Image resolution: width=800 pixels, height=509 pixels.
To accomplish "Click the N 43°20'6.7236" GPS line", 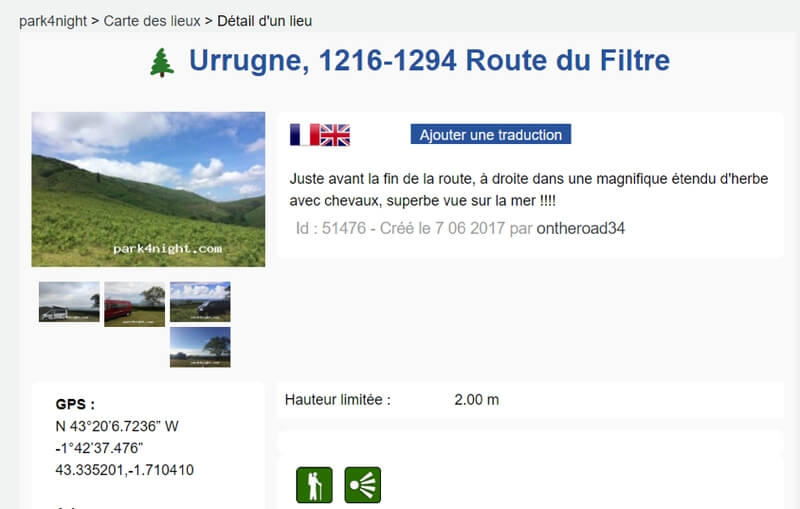I will point(117,426).
